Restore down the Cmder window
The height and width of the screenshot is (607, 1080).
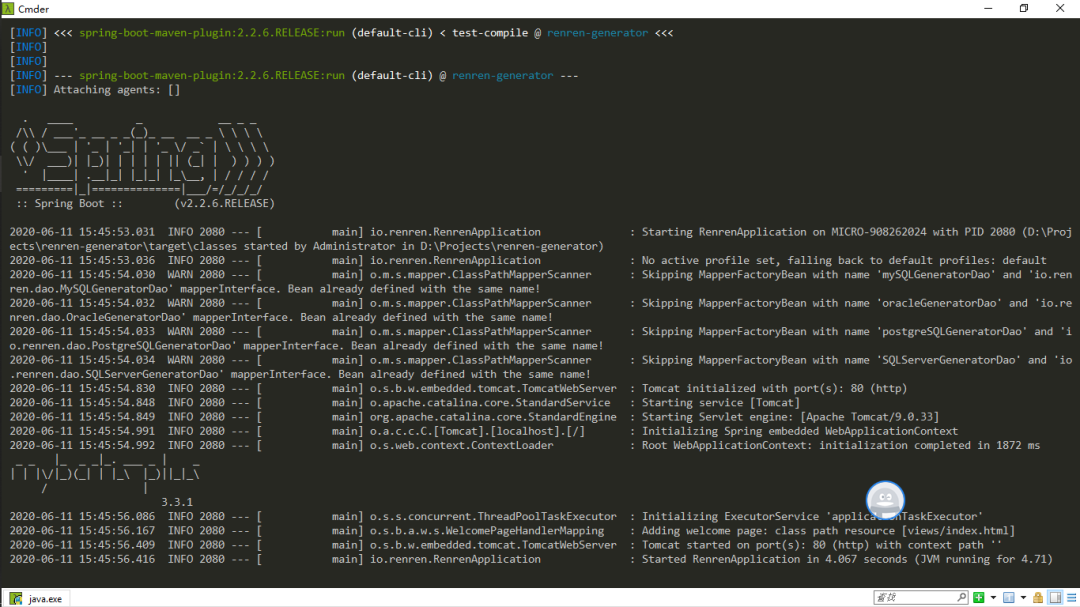tap(1024, 8)
